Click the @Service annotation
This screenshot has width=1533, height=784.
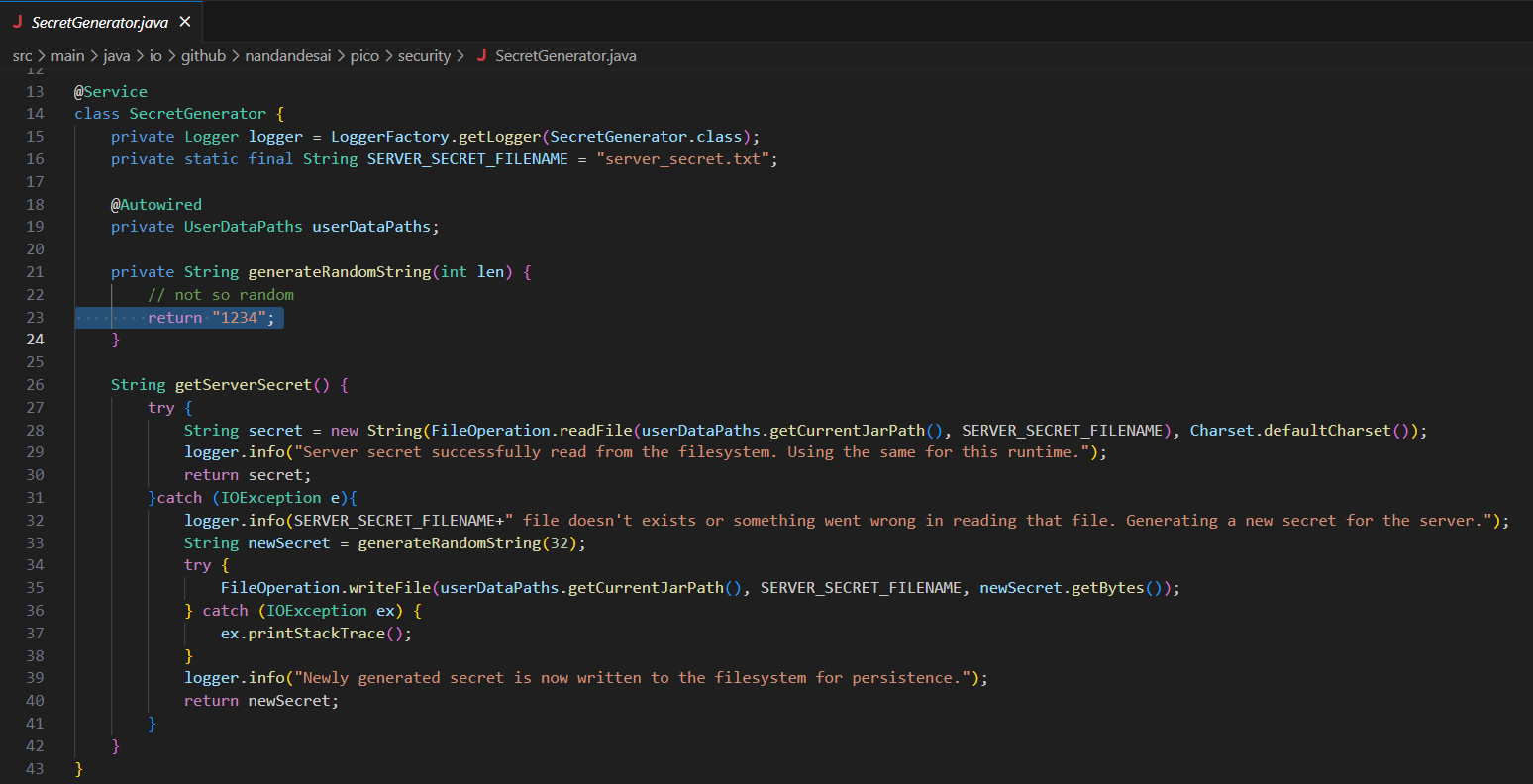tap(111, 91)
